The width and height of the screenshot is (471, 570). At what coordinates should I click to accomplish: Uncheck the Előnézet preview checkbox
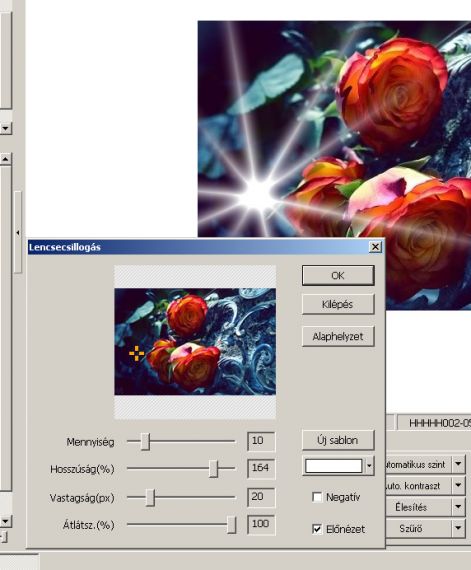[x=317, y=529]
